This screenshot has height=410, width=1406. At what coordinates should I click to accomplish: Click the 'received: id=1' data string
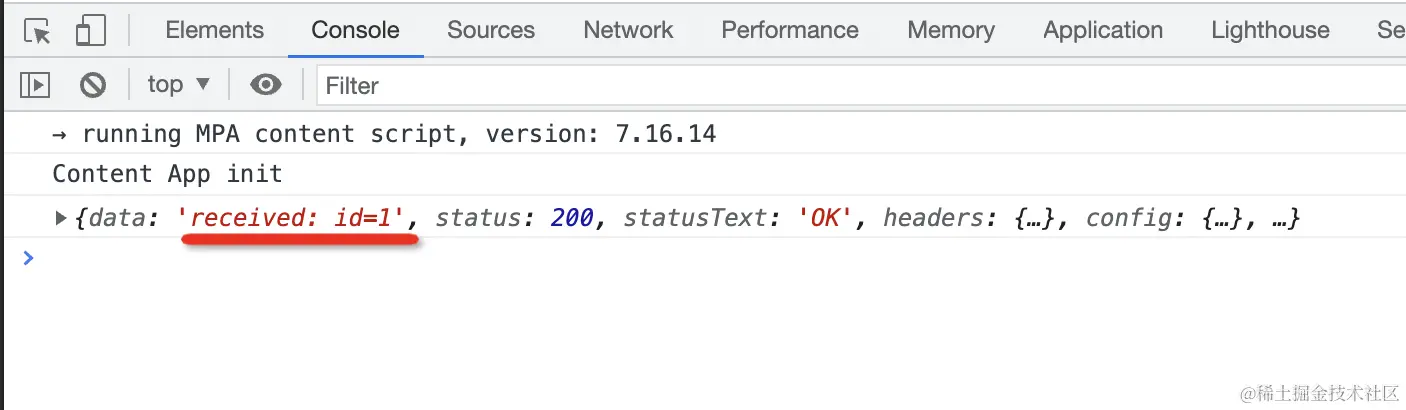[x=297, y=217]
